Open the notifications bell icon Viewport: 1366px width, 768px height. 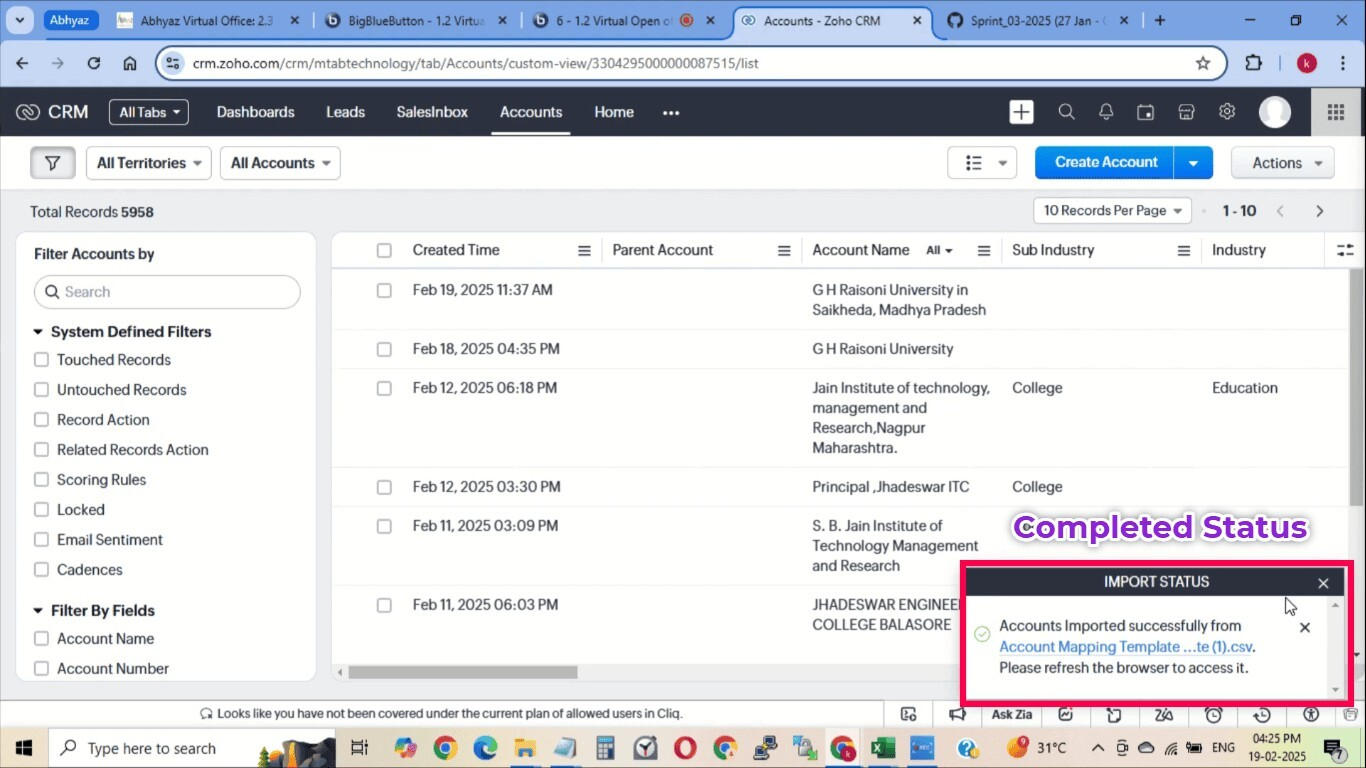point(1106,112)
